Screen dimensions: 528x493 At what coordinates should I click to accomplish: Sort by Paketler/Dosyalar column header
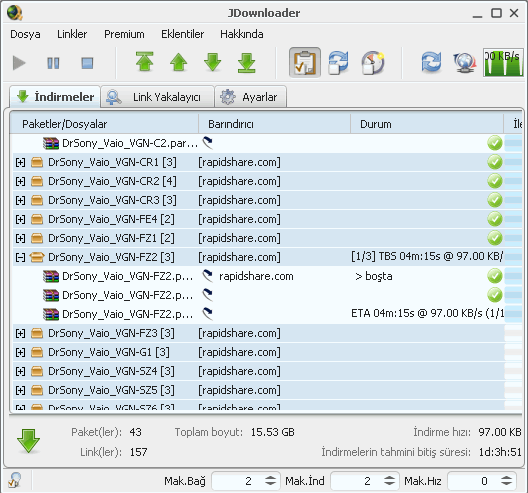click(x=104, y=124)
